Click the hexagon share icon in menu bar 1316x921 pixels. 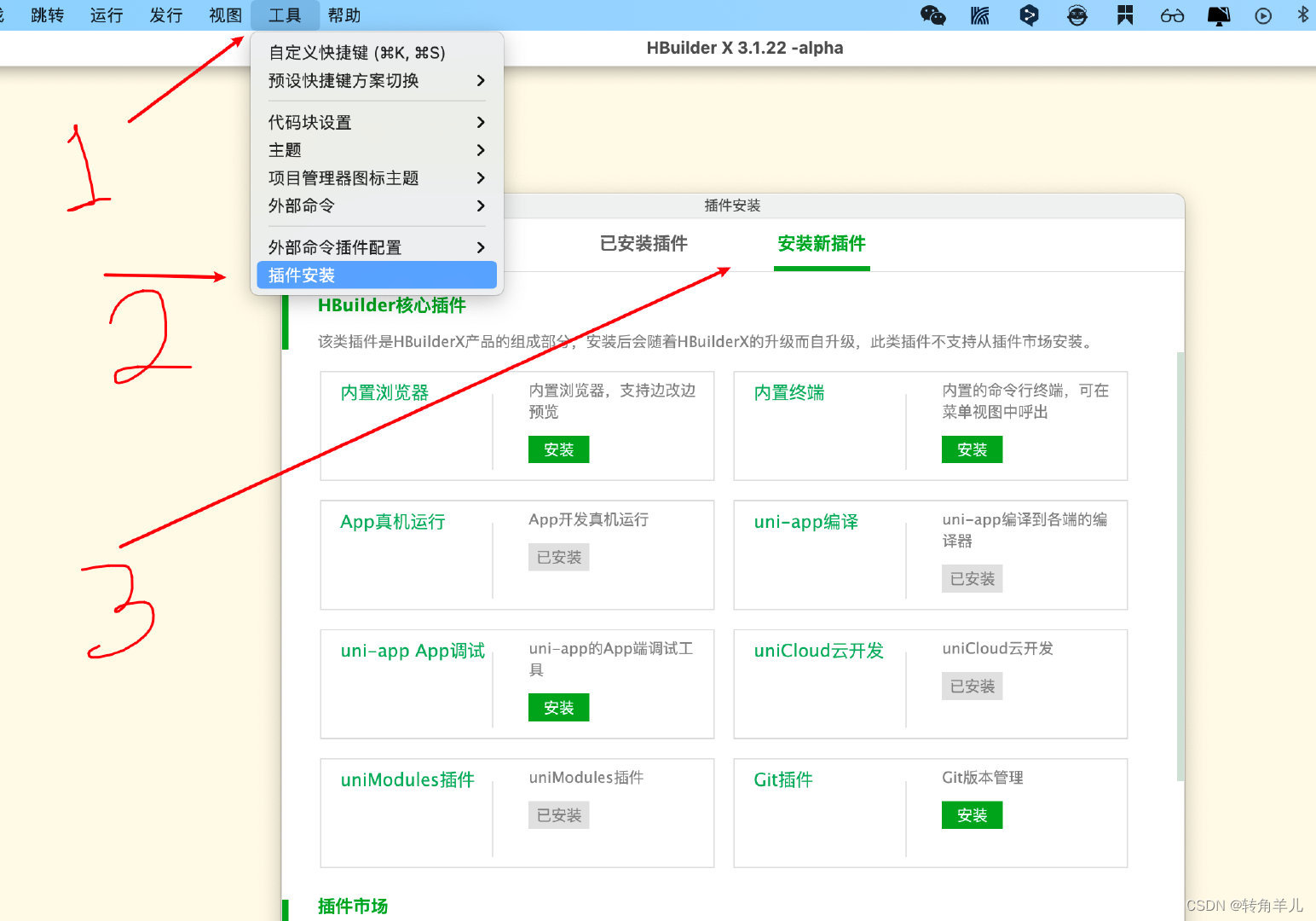(x=1029, y=15)
